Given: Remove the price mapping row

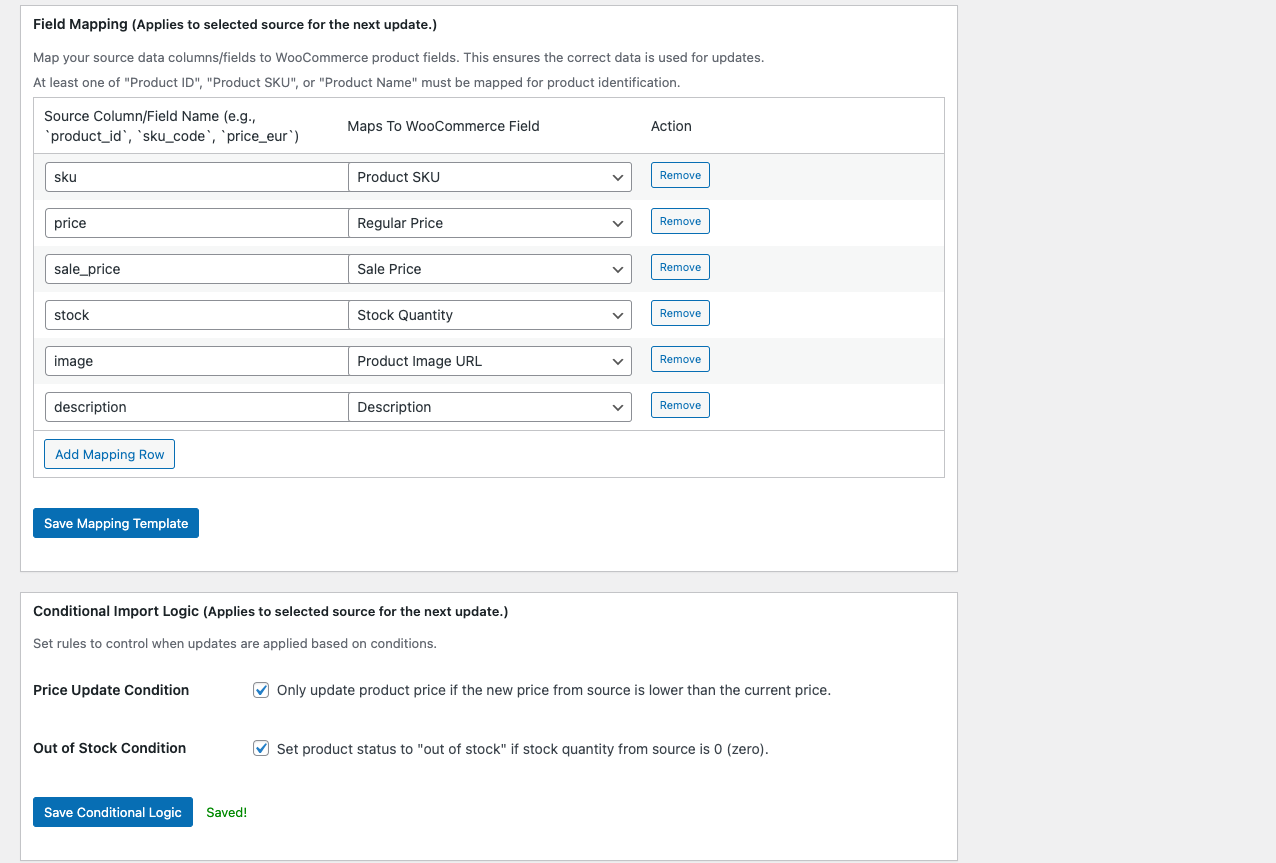Looking at the screenshot, I should pyautogui.click(x=680, y=221).
